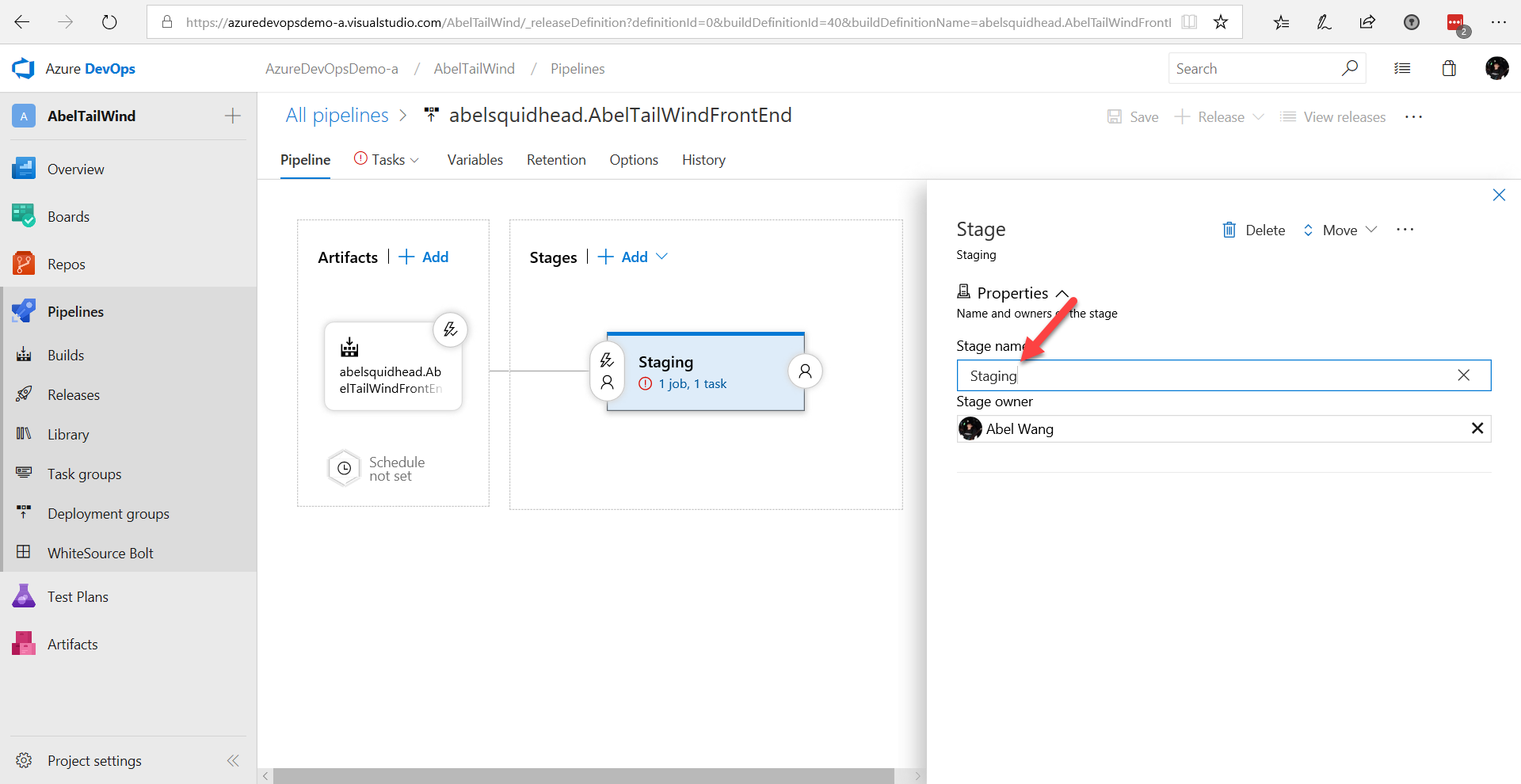Open reading view book icon
This screenshot has height=784, width=1521.
1189,22
